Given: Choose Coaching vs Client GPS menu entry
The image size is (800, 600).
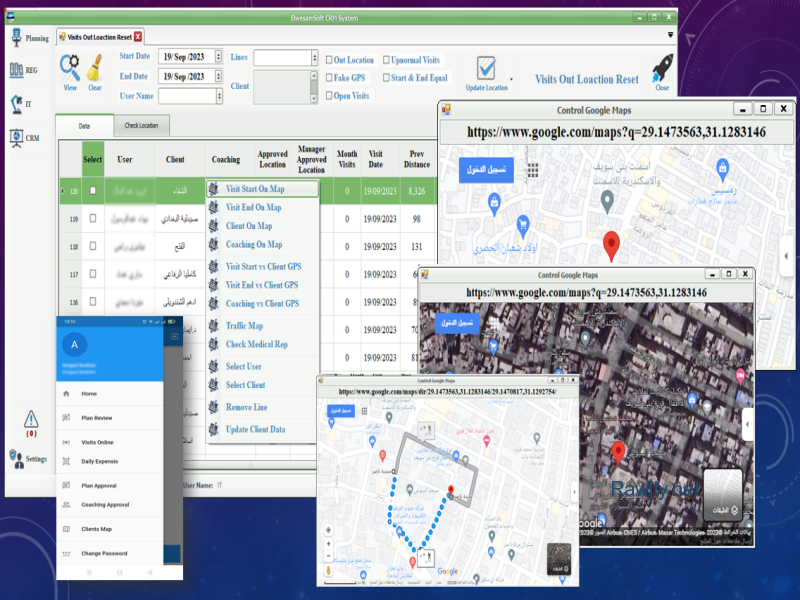Looking at the screenshot, I should click(x=263, y=304).
